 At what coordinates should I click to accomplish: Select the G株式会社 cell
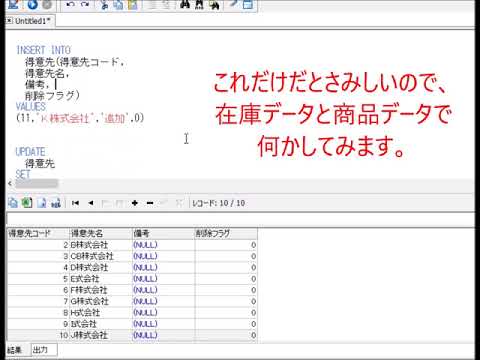click(100, 301)
